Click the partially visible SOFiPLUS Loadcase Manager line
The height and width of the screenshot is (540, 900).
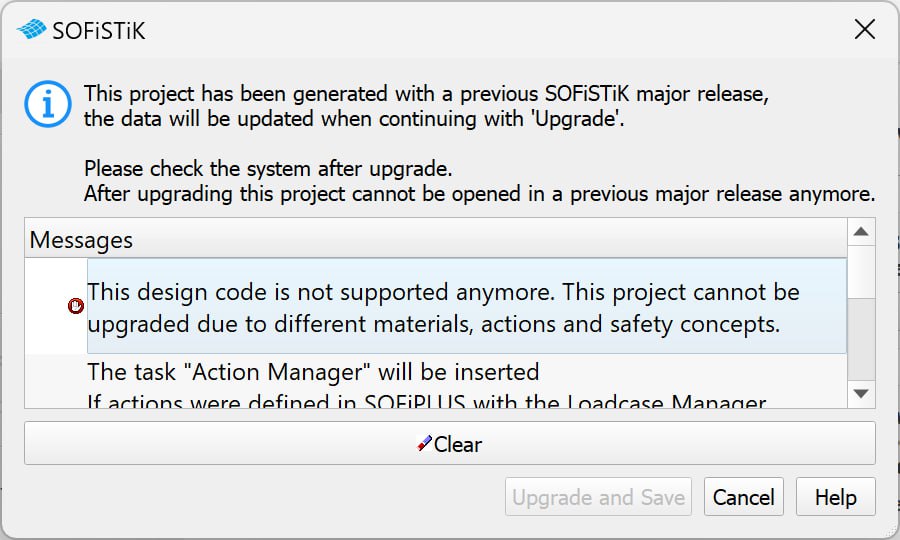coord(426,401)
